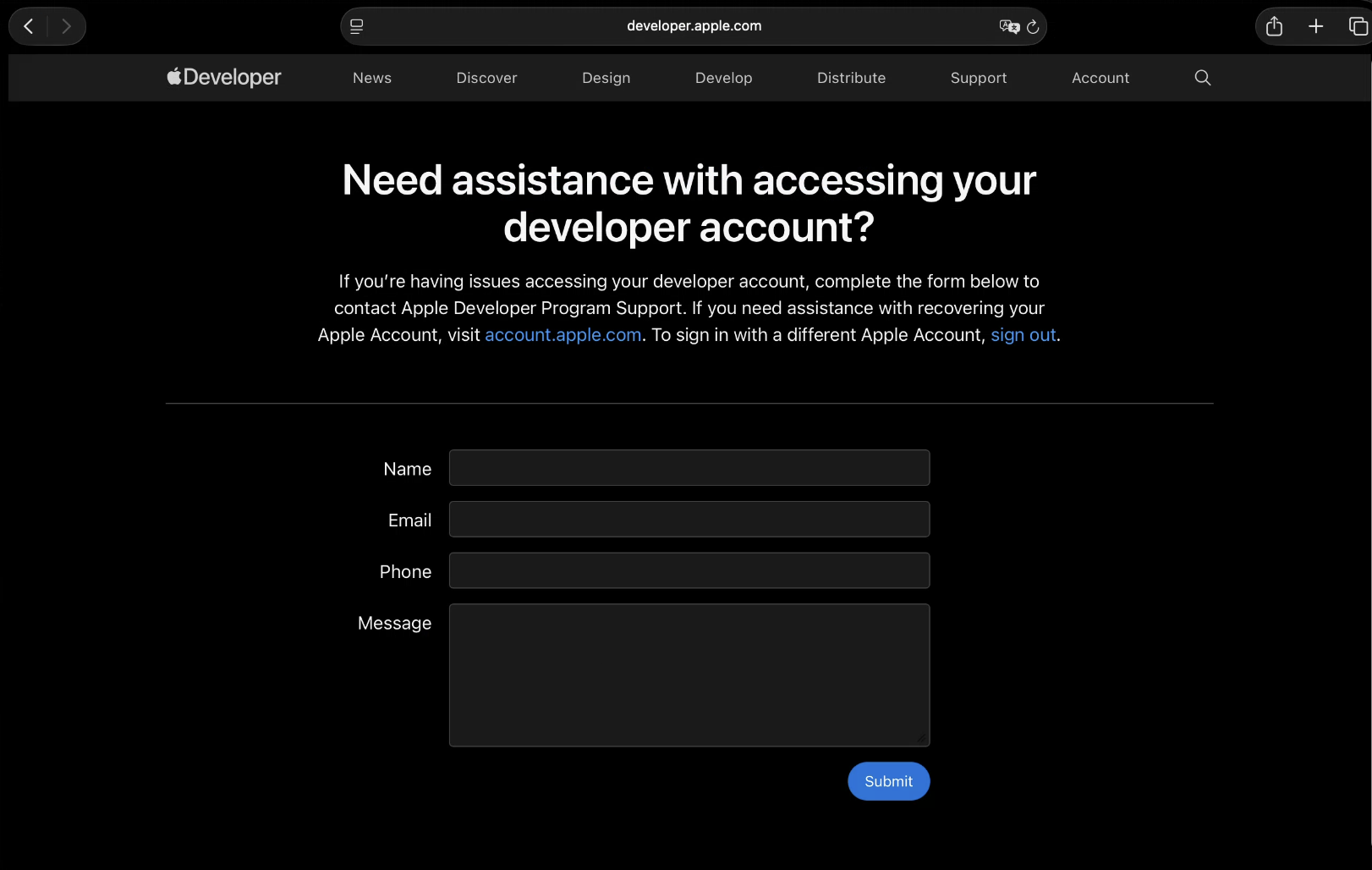Open the Distribute menu item
1372x870 pixels.
coord(851,78)
